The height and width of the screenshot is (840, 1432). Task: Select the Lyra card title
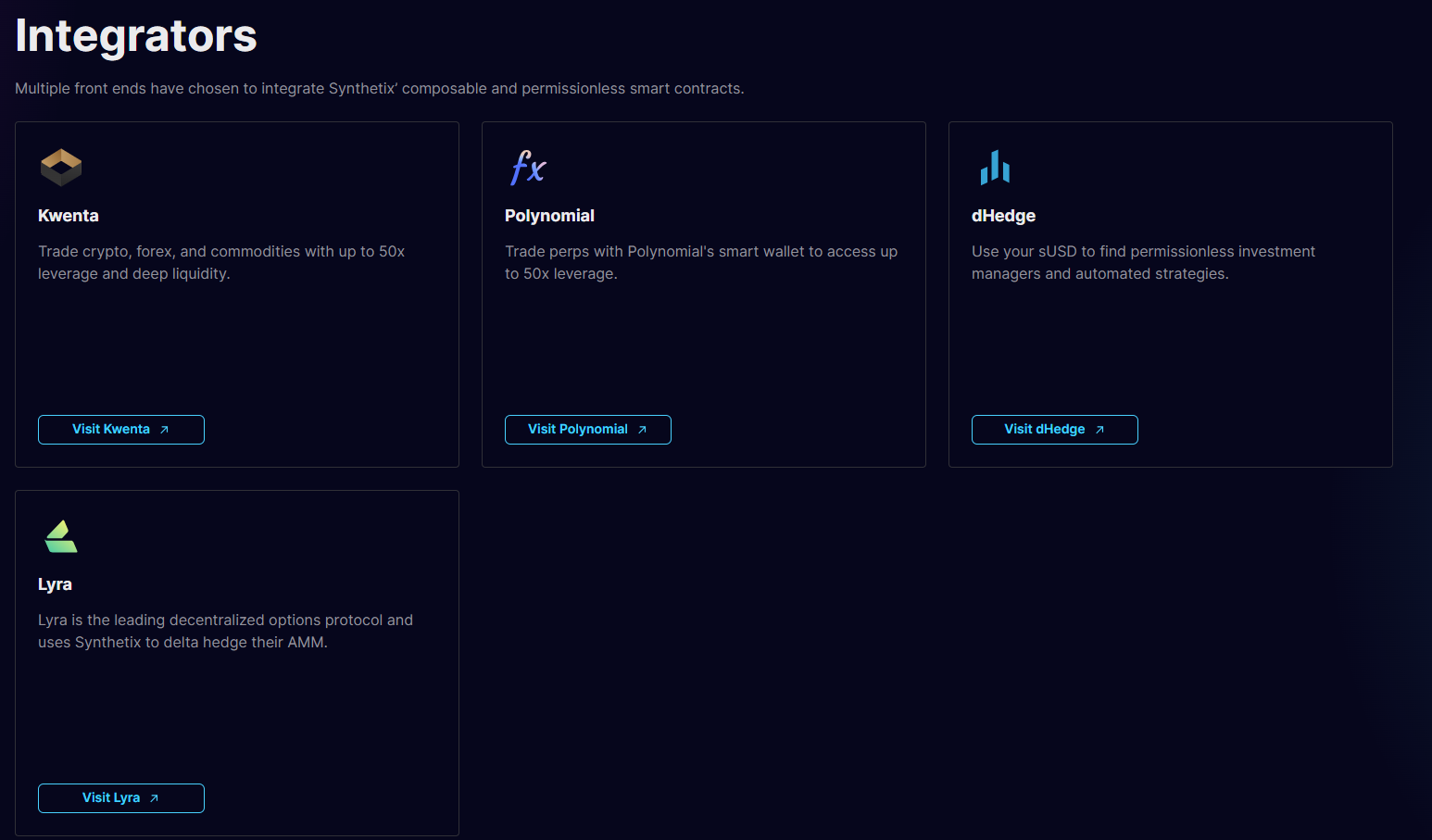click(x=55, y=584)
